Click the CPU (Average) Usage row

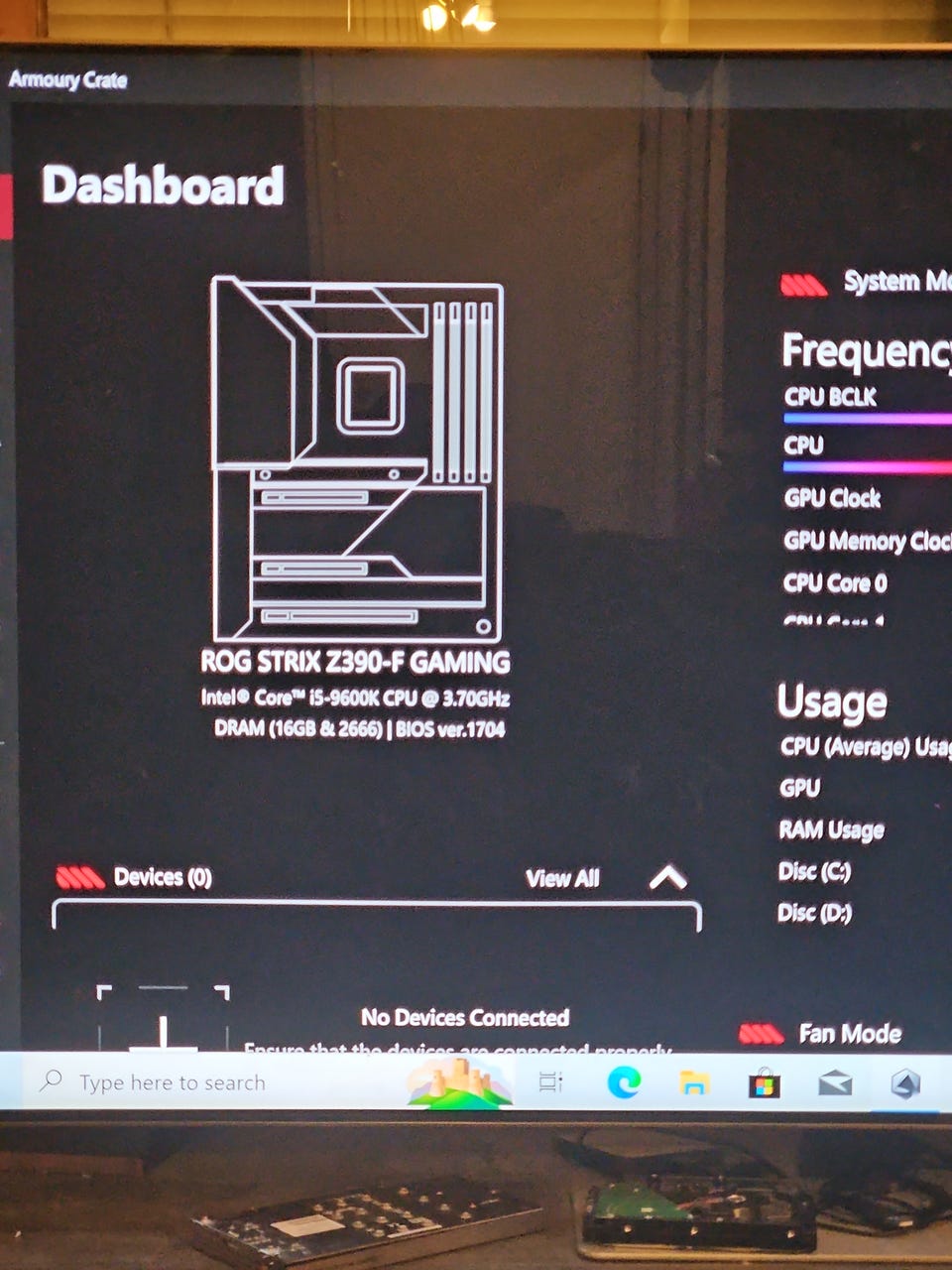[x=866, y=746]
